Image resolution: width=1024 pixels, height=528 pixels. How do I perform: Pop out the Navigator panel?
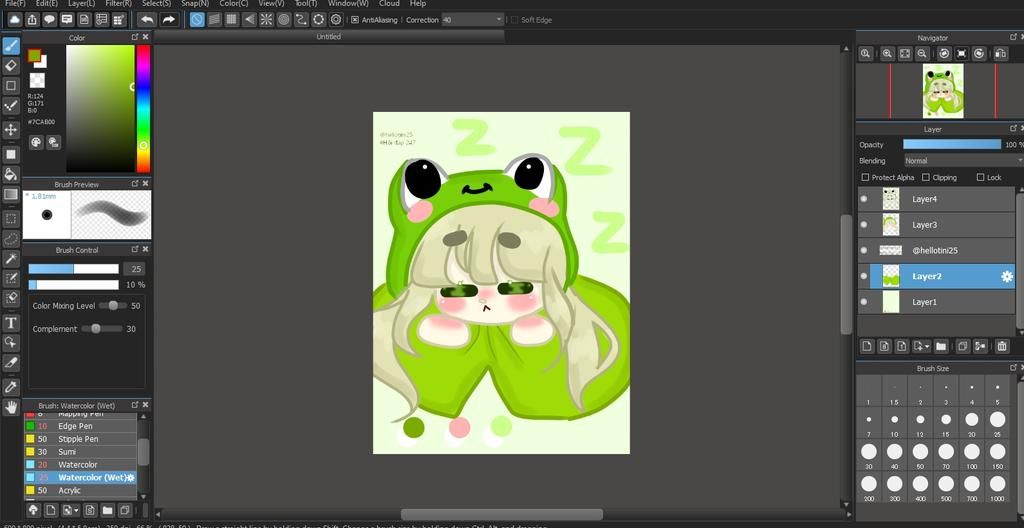(1012, 38)
